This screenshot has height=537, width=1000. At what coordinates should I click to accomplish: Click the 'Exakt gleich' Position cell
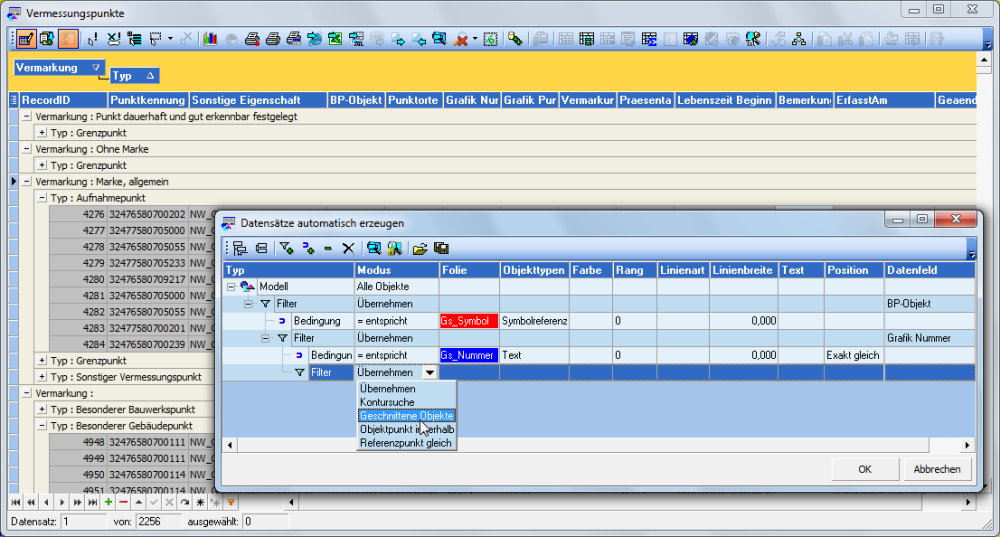click(853, 355)
